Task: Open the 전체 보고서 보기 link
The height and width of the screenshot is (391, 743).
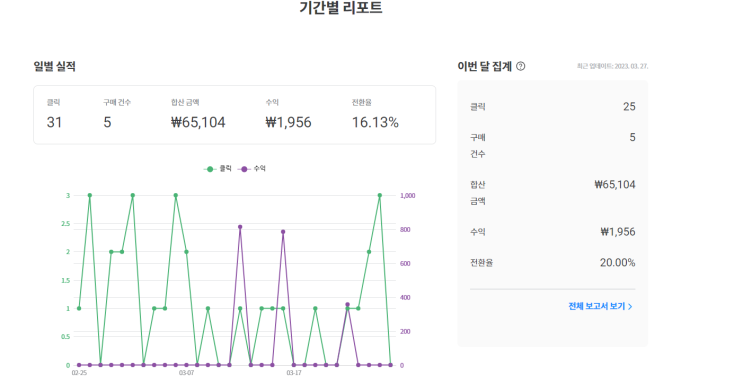Action: (x=600, y=306)
